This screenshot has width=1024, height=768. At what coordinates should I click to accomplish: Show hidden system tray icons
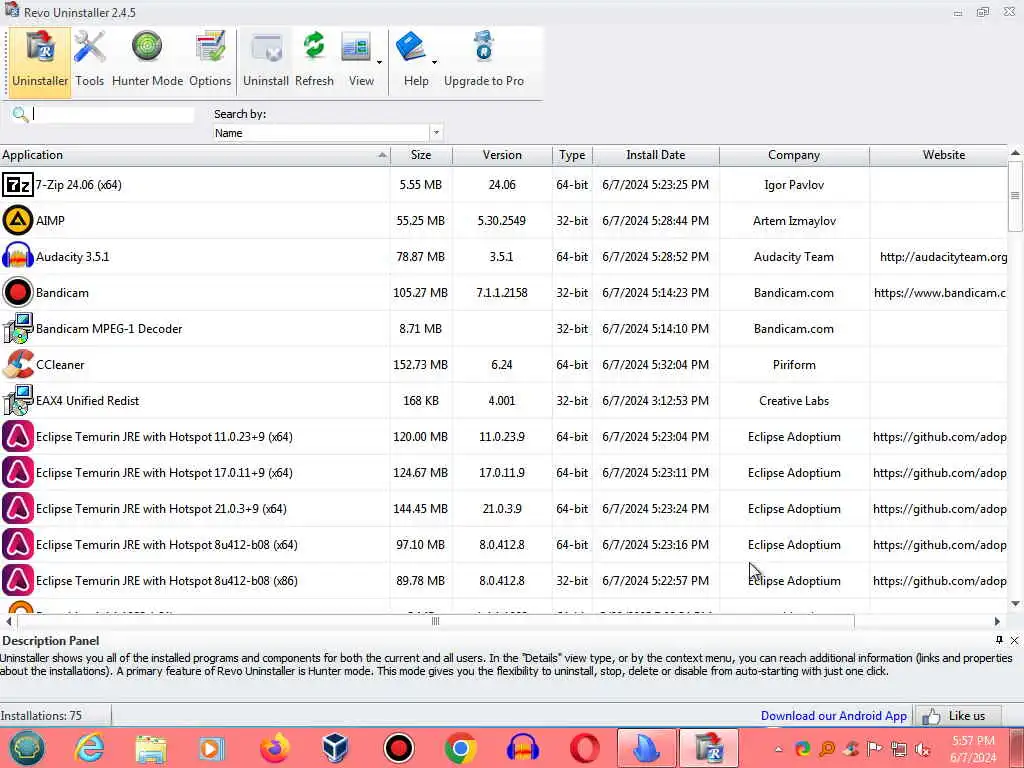pyautogui.click(x=778, y=749)
